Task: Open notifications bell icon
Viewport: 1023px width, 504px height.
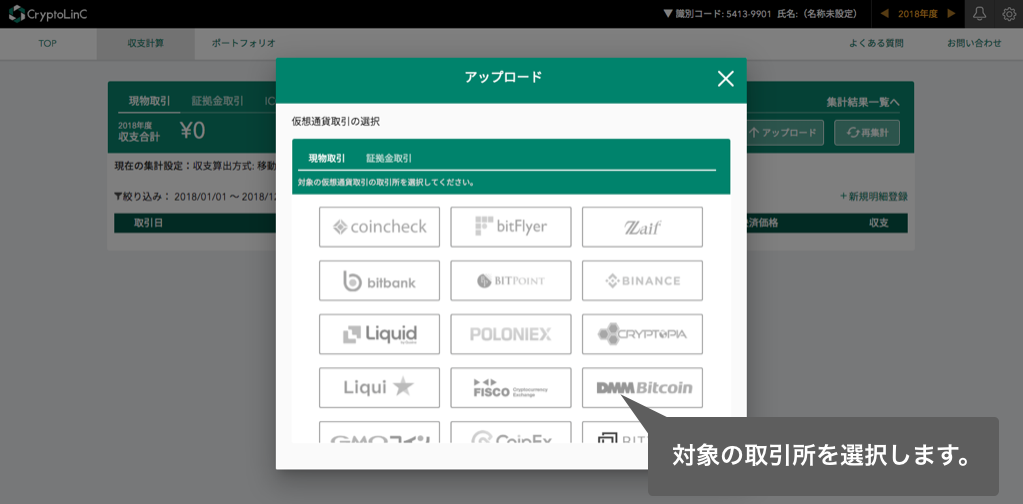Action: pyautogui.click(x=979, y=14)
